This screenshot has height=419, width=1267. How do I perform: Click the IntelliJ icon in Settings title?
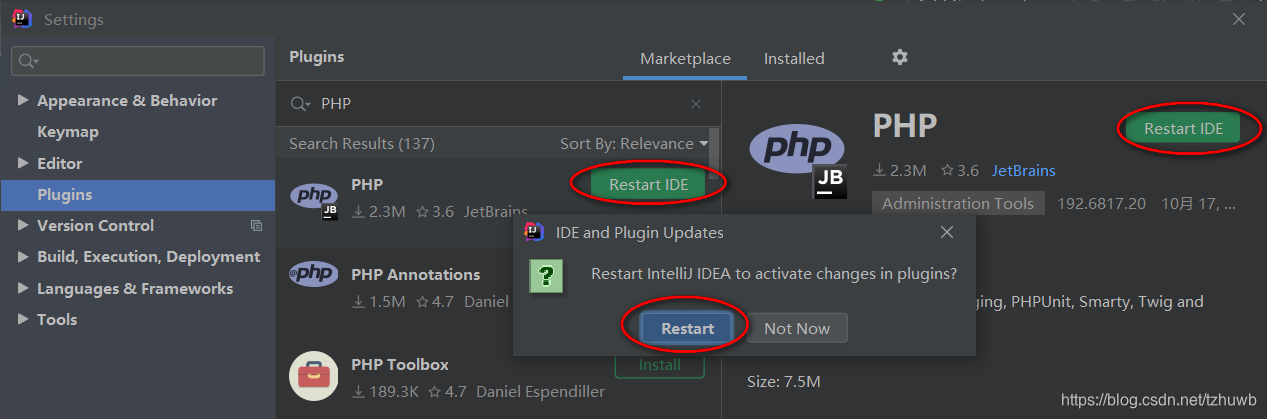(x=22, y=19)
